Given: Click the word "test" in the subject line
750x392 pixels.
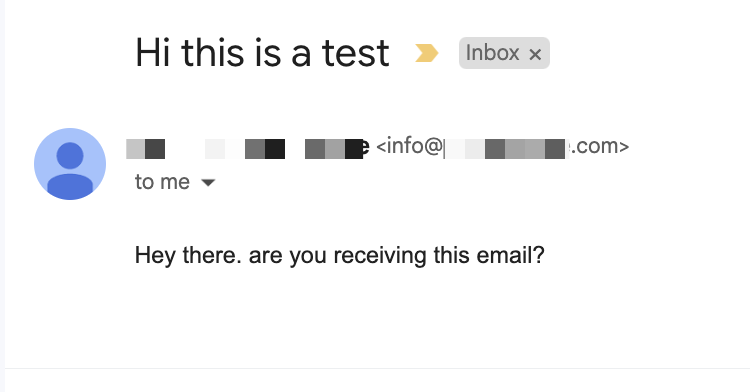Looking at the screenshot, I should [x=355, y=53].
